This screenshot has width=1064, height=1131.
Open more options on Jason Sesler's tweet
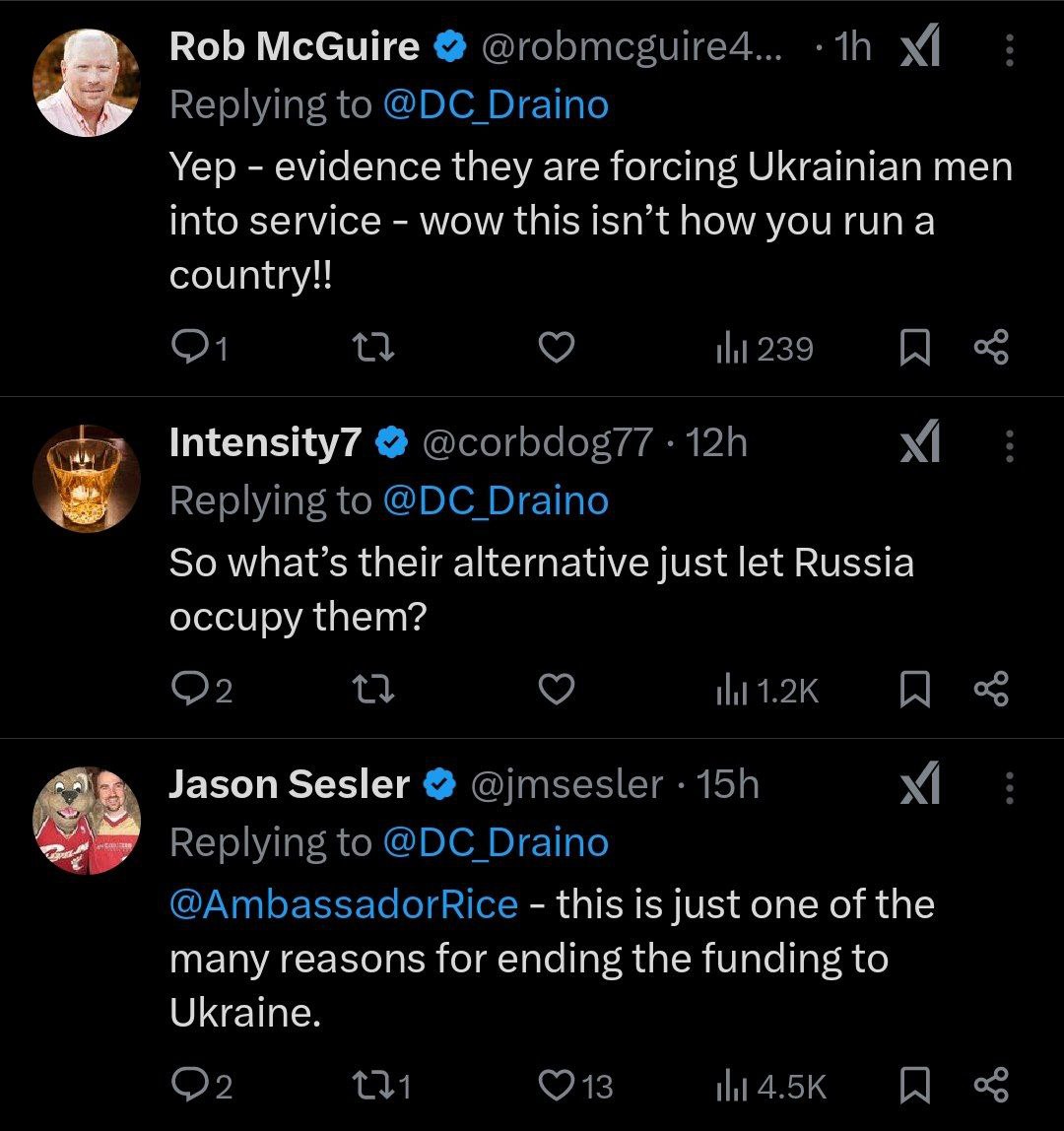[1009, 785]
